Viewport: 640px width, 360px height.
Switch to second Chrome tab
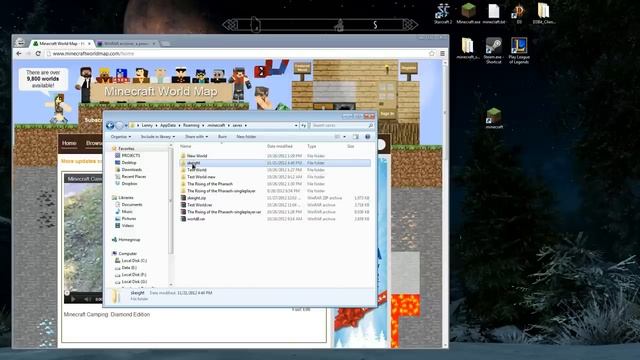(x=126, y=43)
